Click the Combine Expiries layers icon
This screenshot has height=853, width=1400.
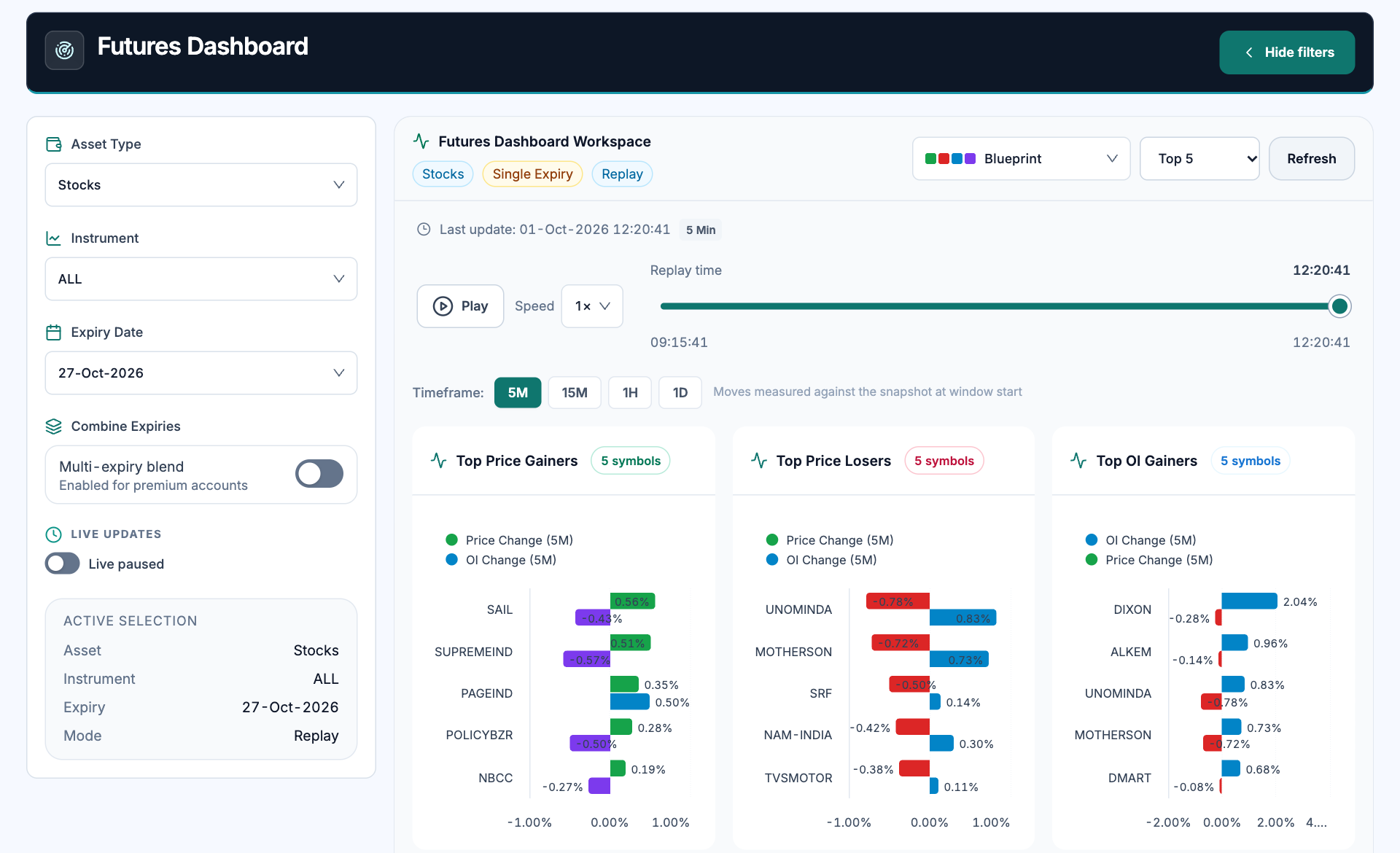[54, 426]
